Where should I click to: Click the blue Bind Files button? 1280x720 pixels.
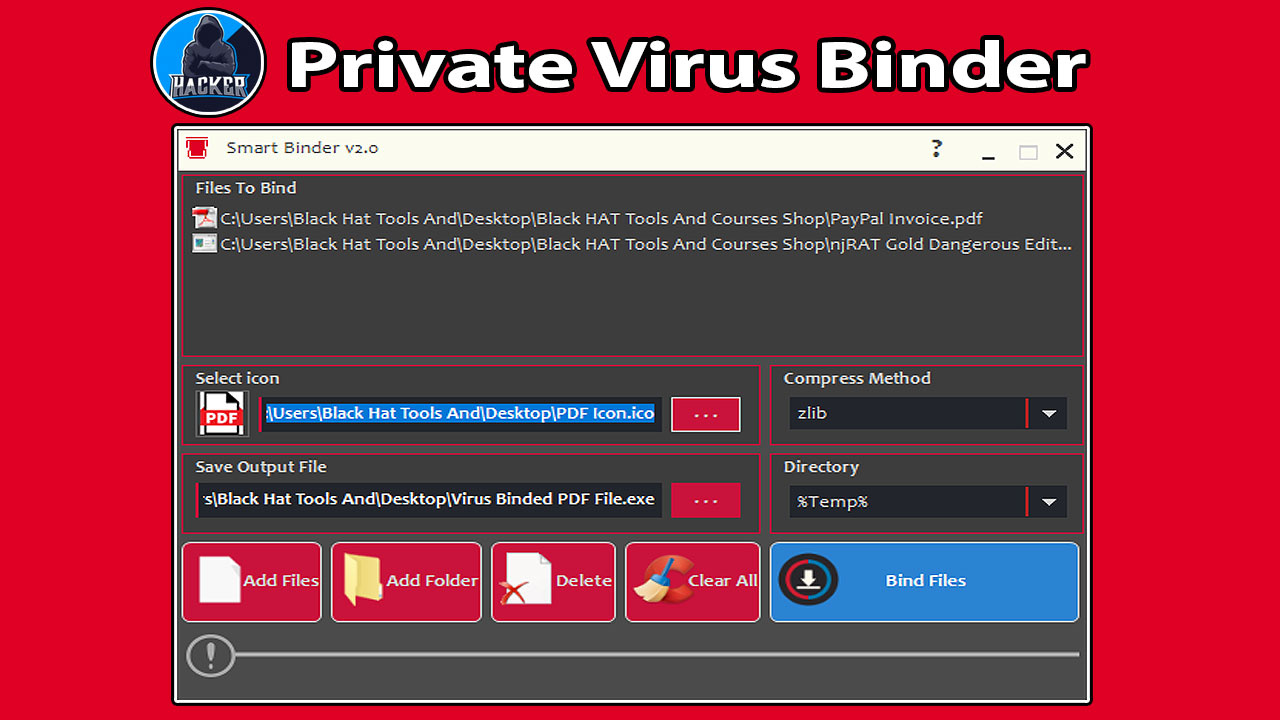coord(925,582)
